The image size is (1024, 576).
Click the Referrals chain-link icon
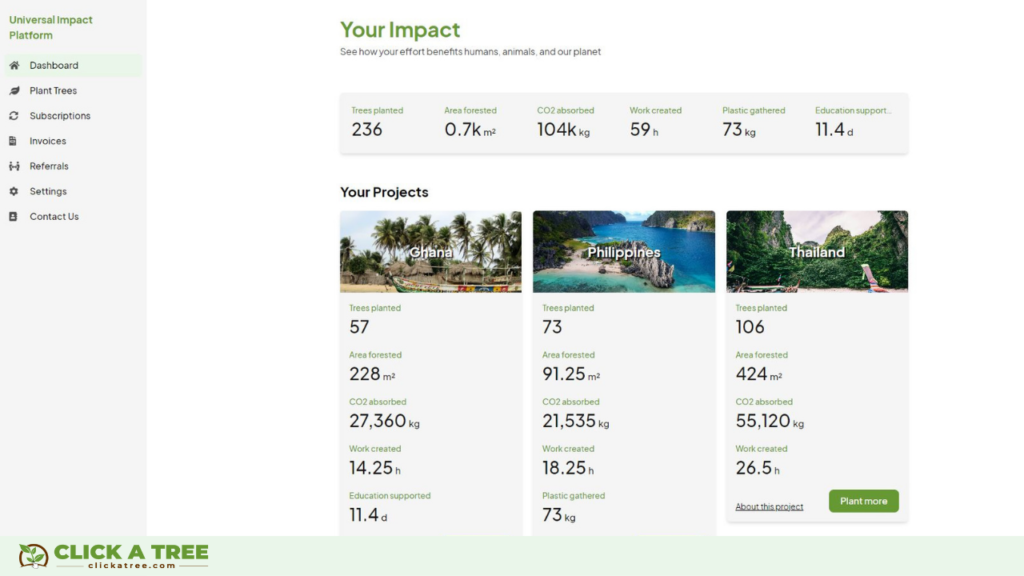click(x=12, y=166)
